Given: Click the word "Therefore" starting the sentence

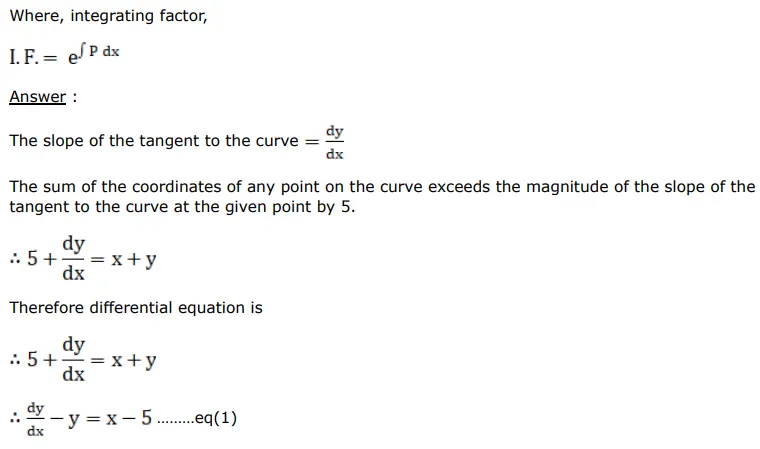Looking at the screenshot, I should tap(47, 308).
